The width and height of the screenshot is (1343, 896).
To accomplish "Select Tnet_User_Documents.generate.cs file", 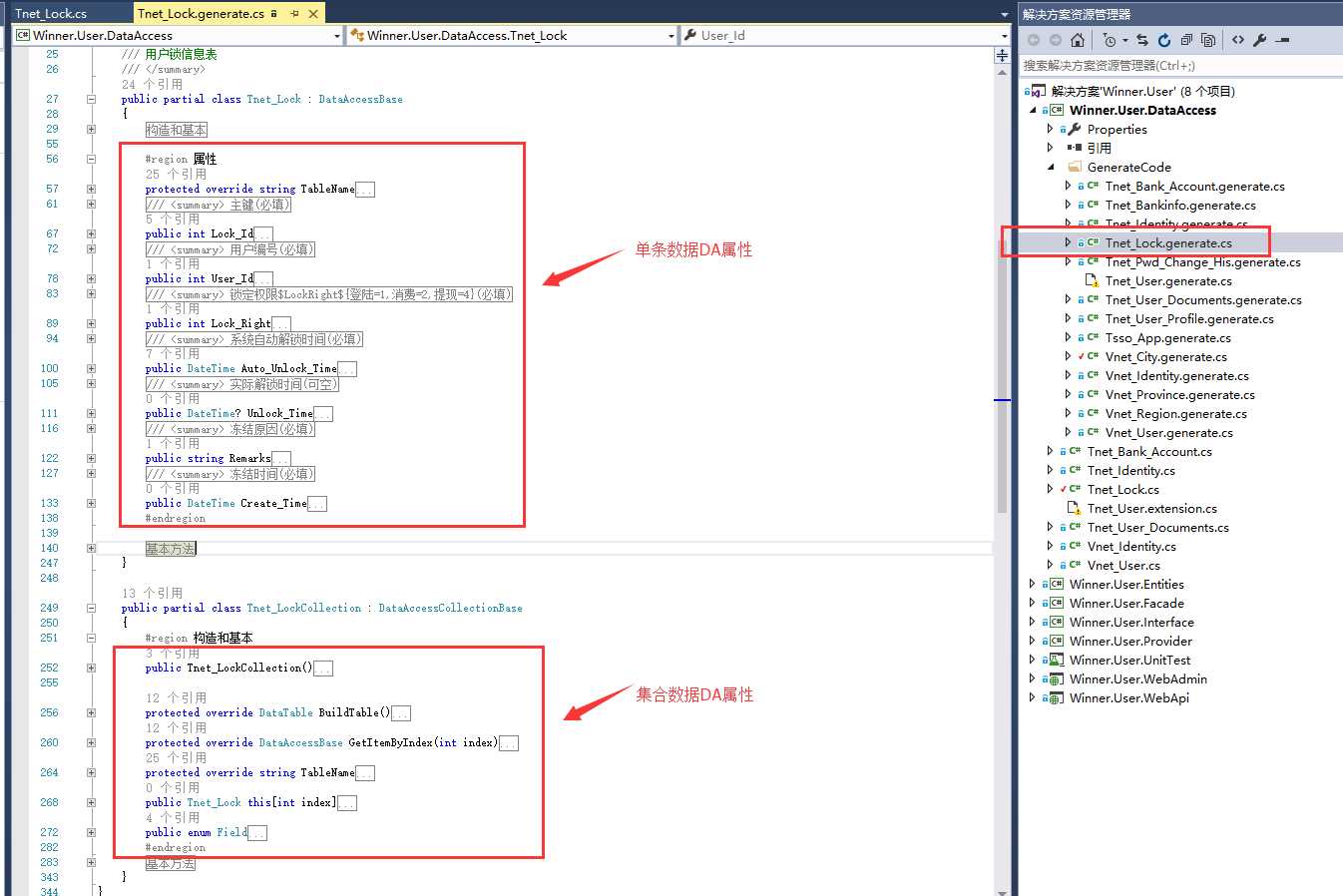I will [1203, 299].
